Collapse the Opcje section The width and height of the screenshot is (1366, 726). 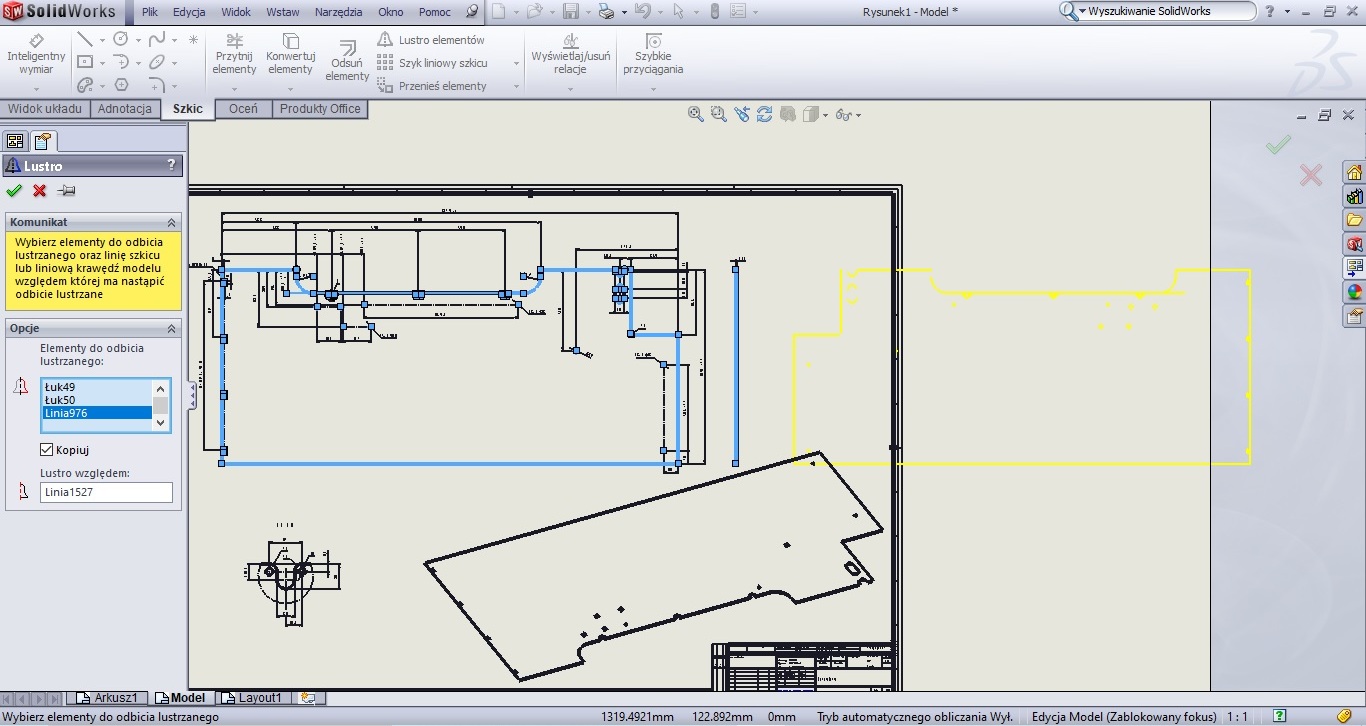171,328
